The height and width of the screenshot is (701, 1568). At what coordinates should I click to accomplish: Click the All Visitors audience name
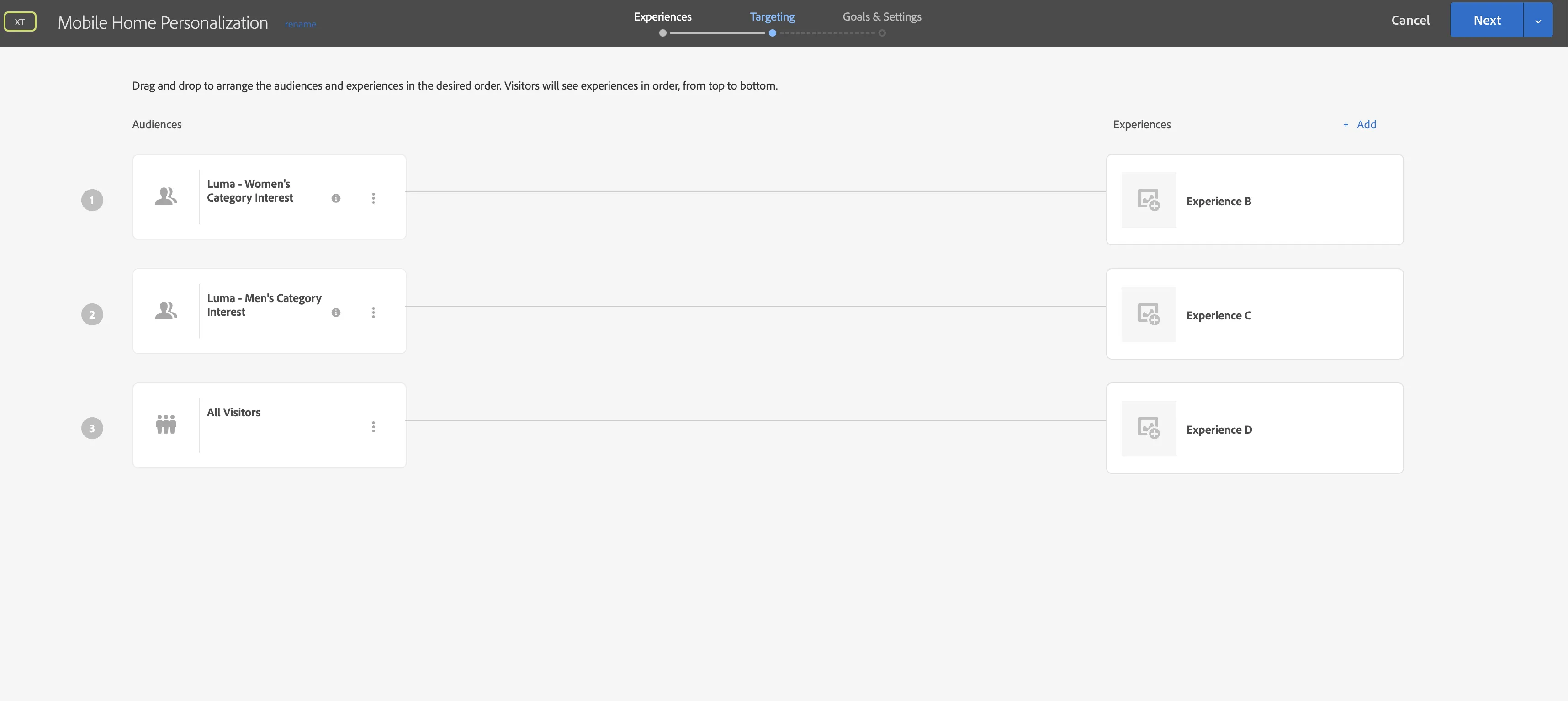click(x=233, y=412)
